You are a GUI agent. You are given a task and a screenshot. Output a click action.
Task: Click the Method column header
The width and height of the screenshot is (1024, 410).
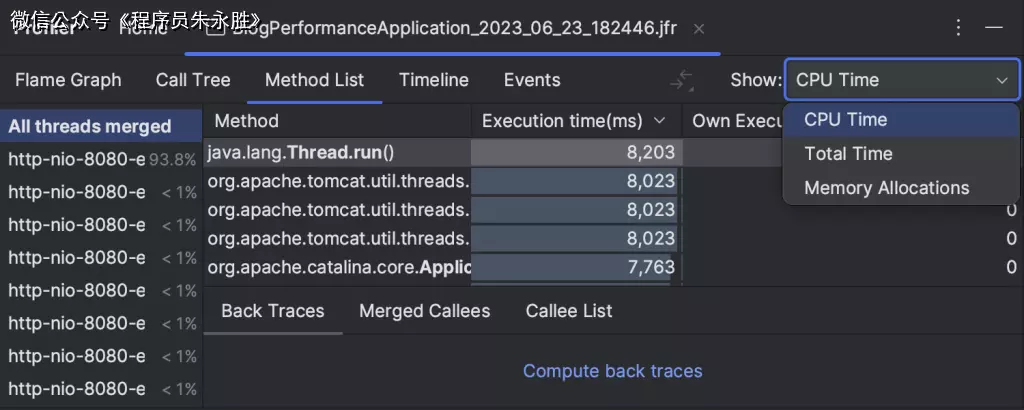[247, 121]
